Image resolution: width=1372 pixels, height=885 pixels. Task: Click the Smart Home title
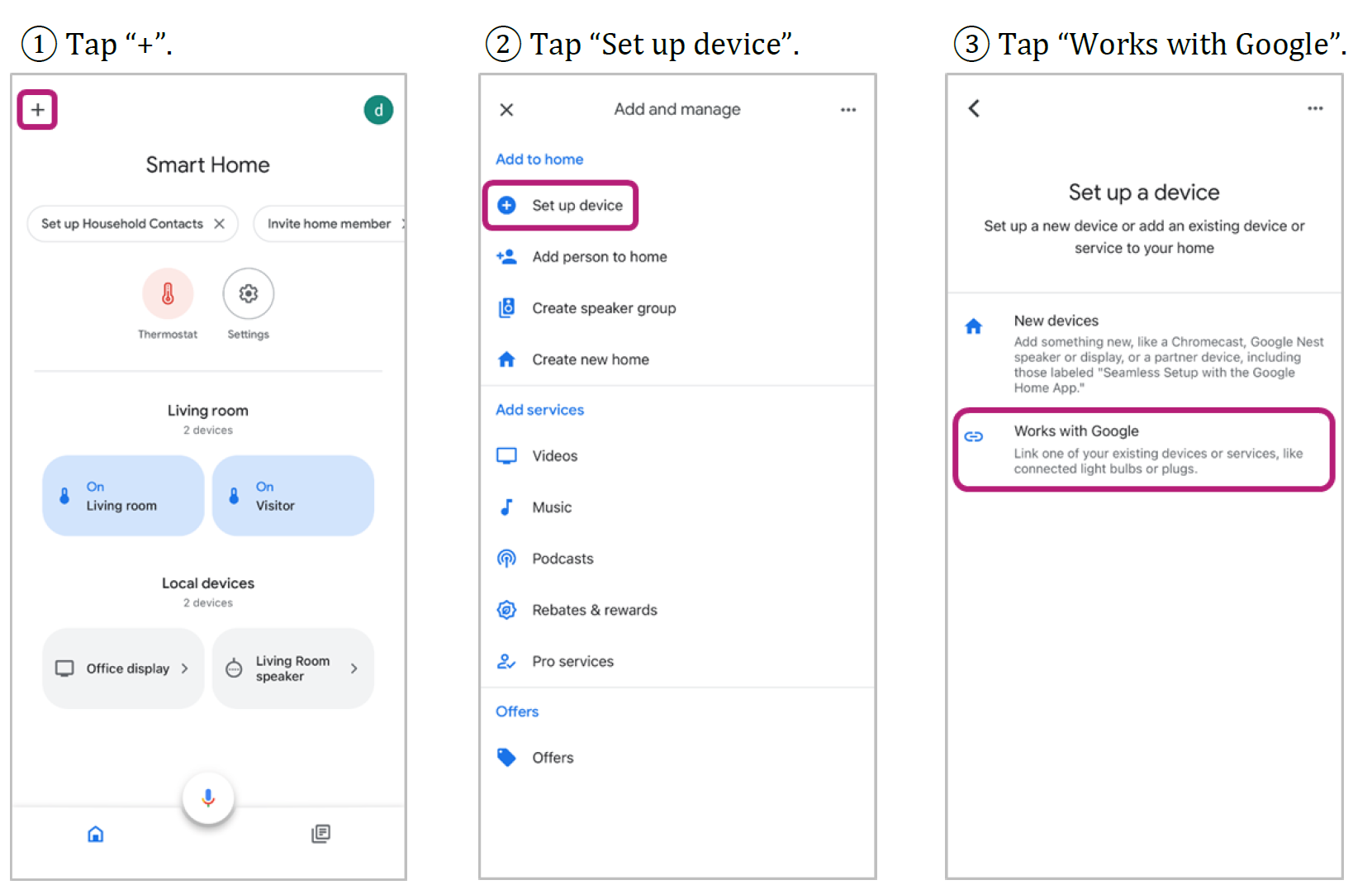click(x=208, y=165)
